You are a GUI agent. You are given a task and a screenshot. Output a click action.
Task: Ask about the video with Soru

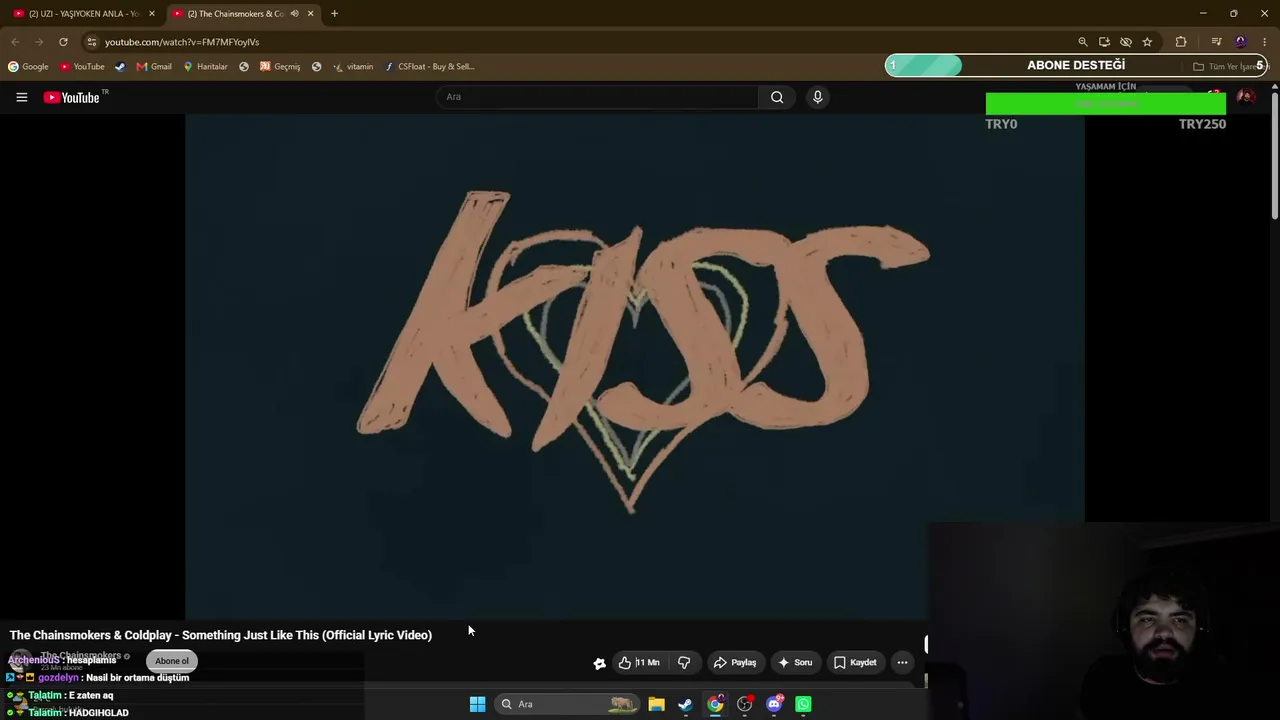[x=795, y=662]
